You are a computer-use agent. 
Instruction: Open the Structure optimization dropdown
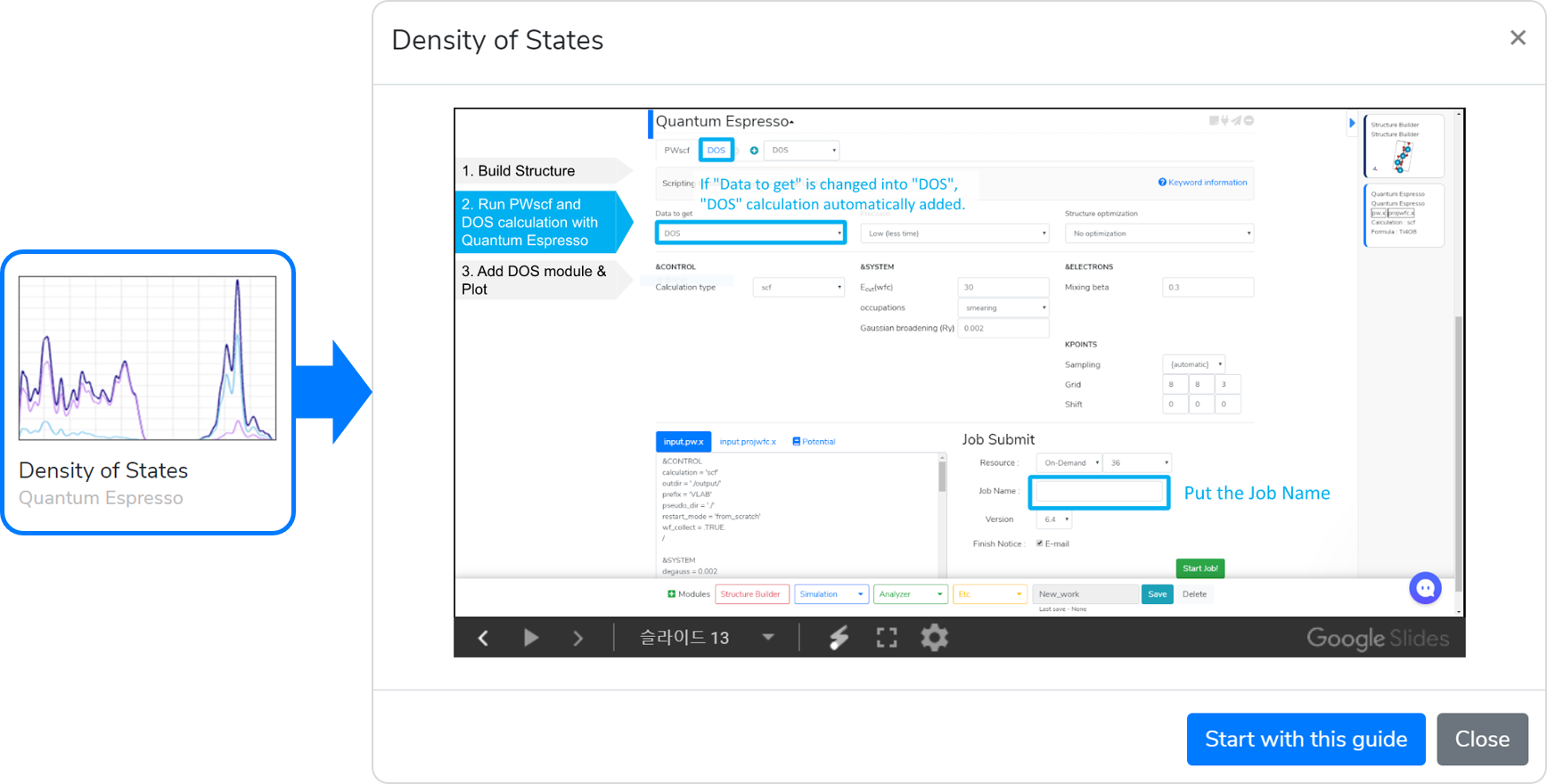click(x=1158, y=233)
